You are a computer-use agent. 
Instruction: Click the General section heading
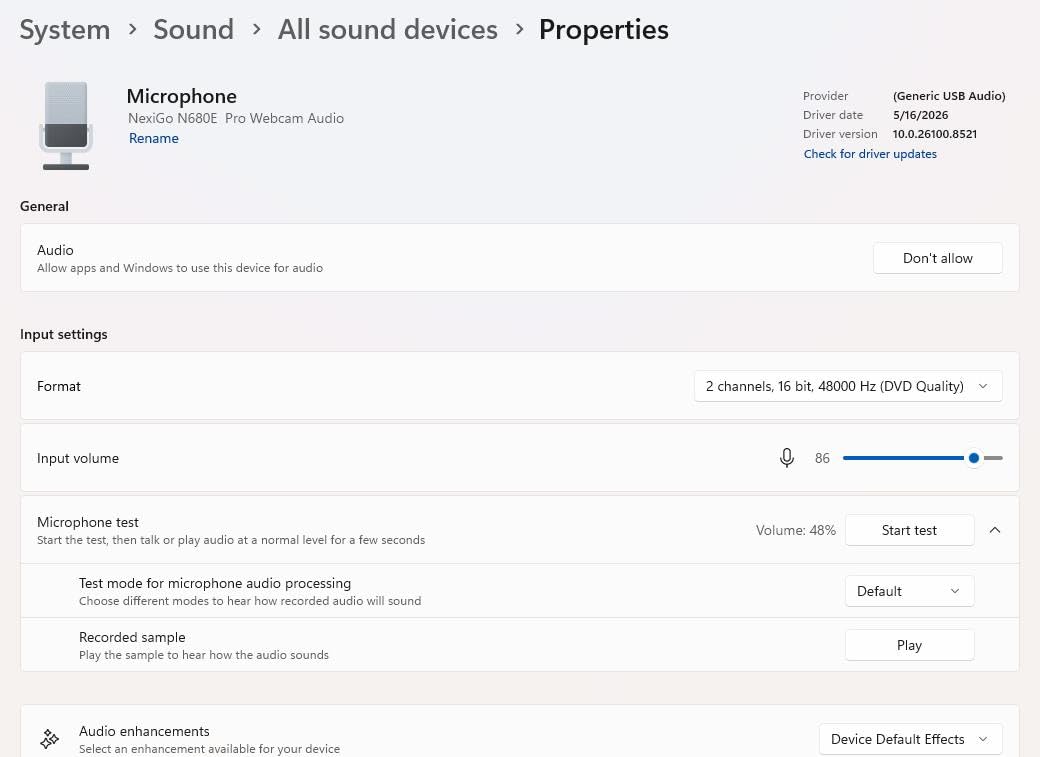(44, 206)
